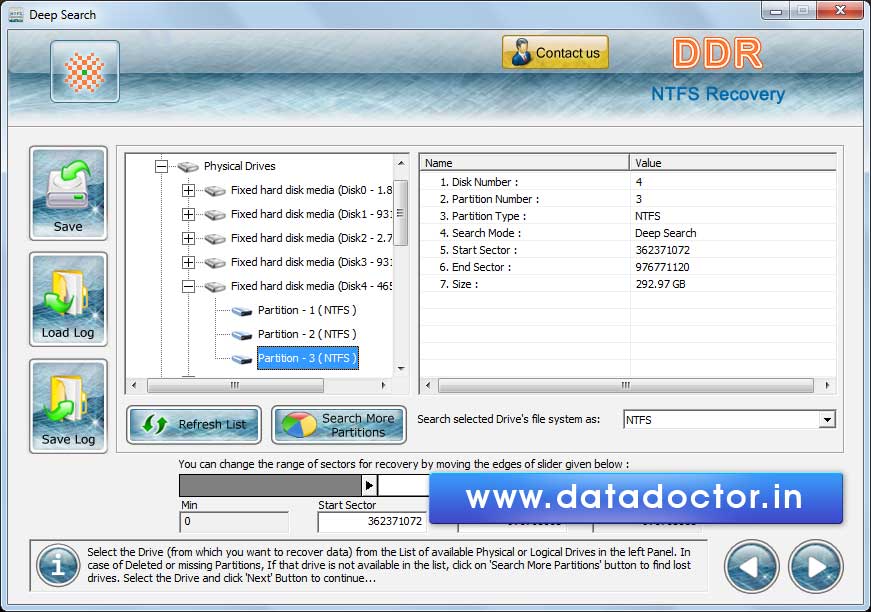Select Partition - 3 ( NTFS ) entry
Viewport: 871px width, 612px height.
pos(308,358)
